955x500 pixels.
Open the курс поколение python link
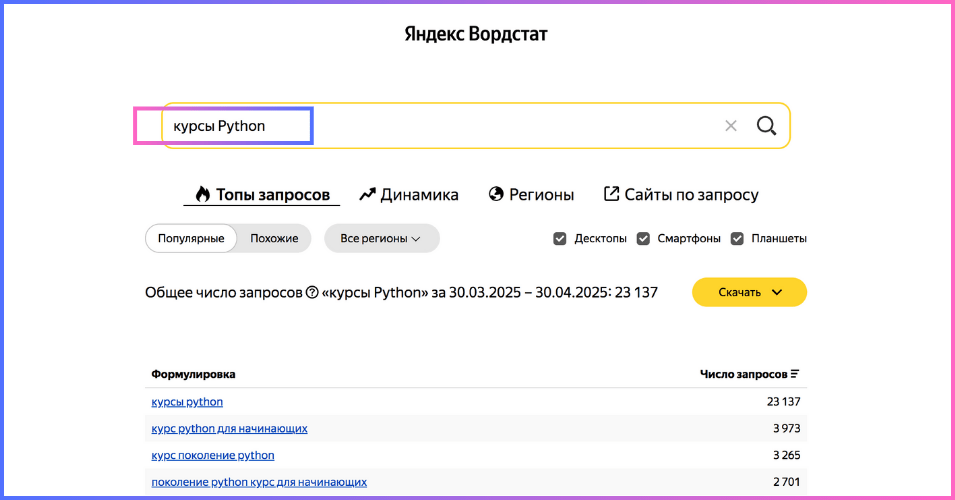213,456
